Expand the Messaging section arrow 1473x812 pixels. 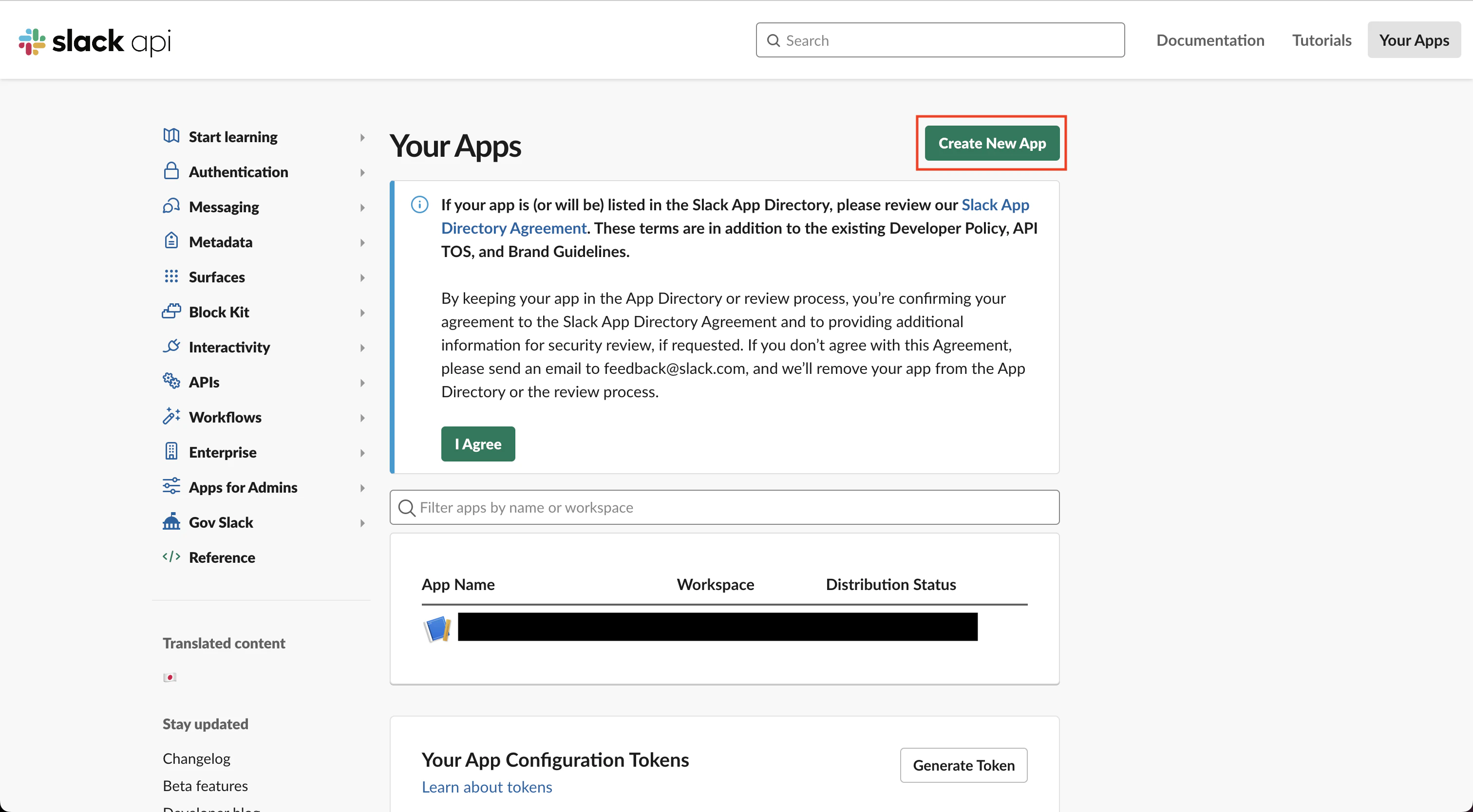[x=362, y=207]
